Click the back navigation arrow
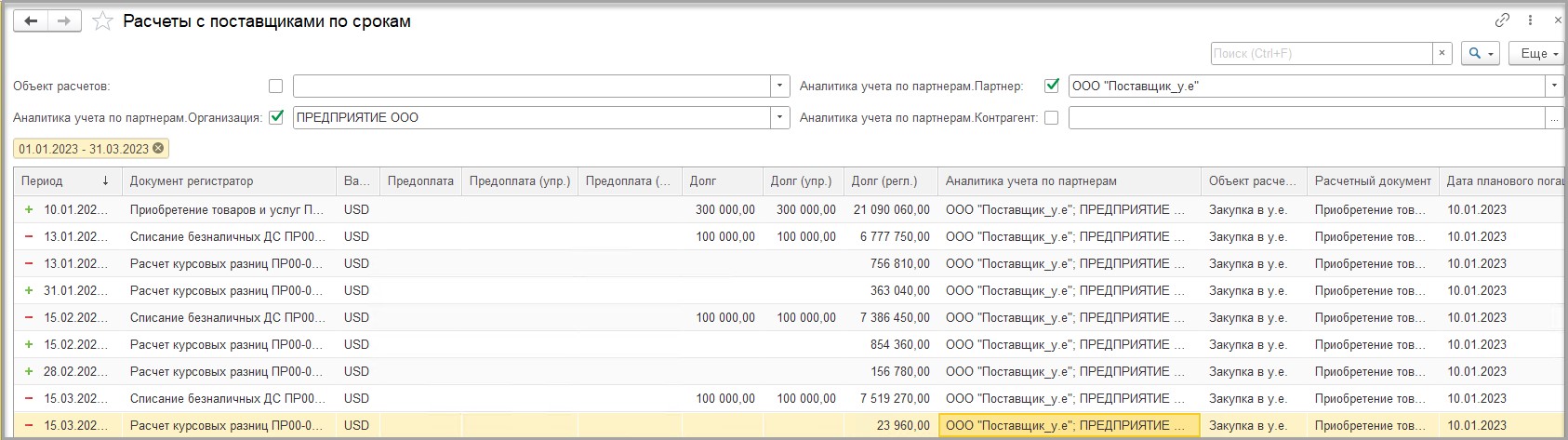 pos(31,20)
